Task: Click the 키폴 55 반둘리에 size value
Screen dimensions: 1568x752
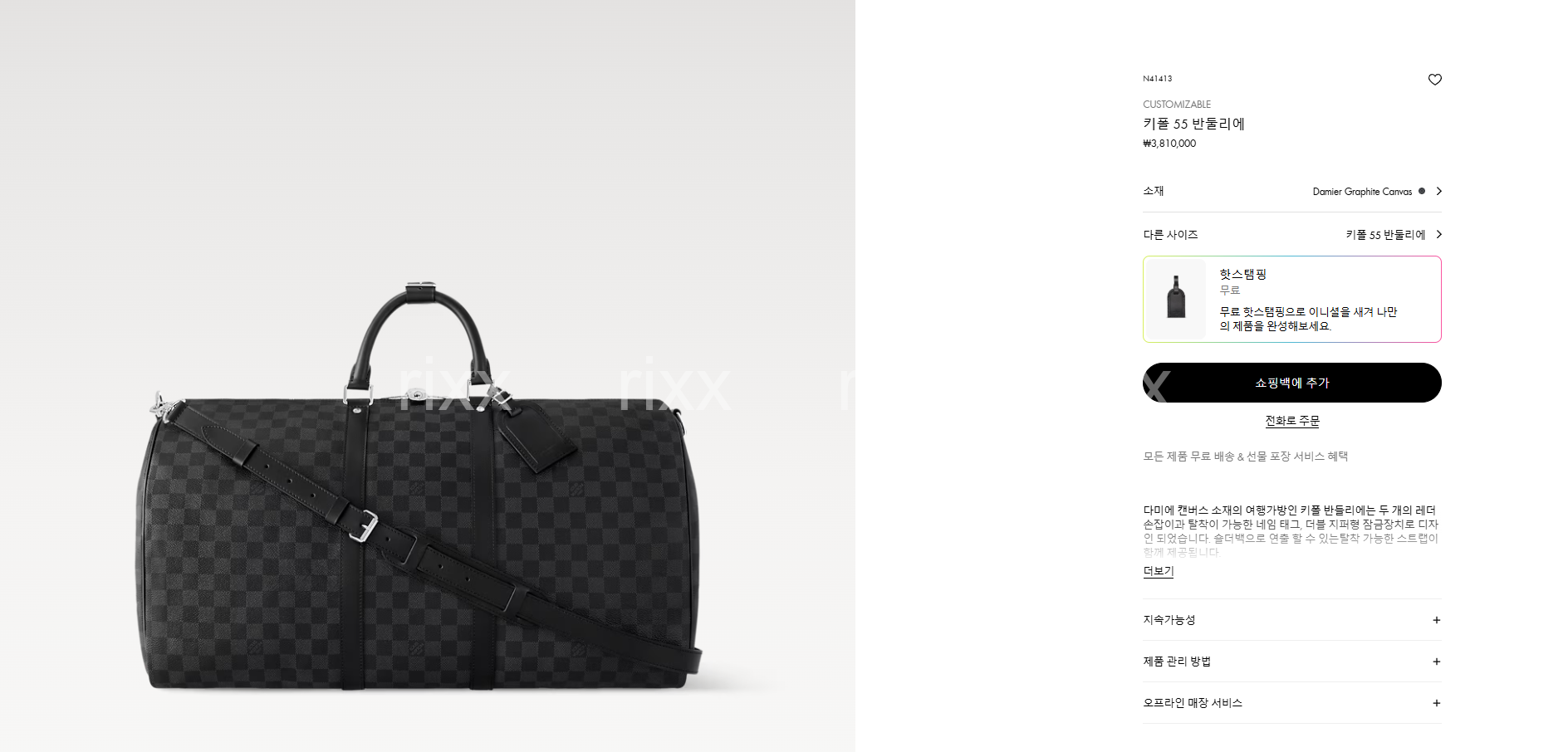Action: [1385, 235]
